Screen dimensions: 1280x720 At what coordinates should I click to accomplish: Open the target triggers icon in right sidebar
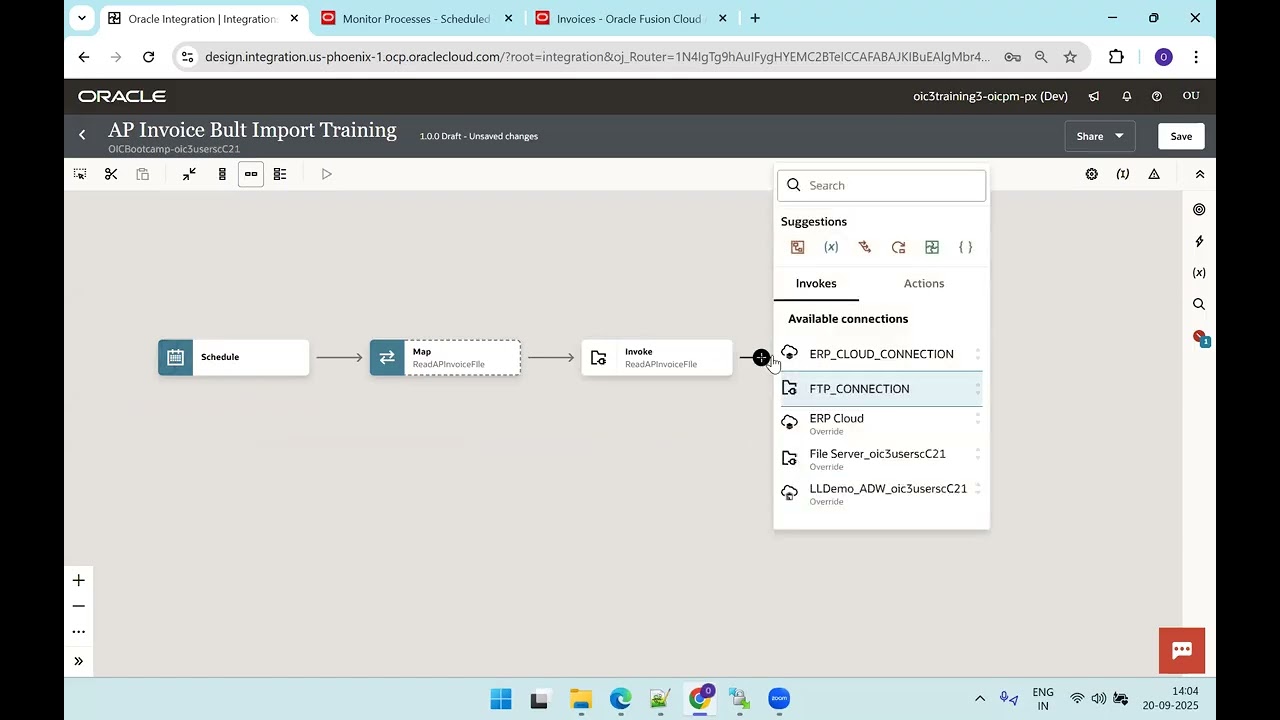(1199, 209)
